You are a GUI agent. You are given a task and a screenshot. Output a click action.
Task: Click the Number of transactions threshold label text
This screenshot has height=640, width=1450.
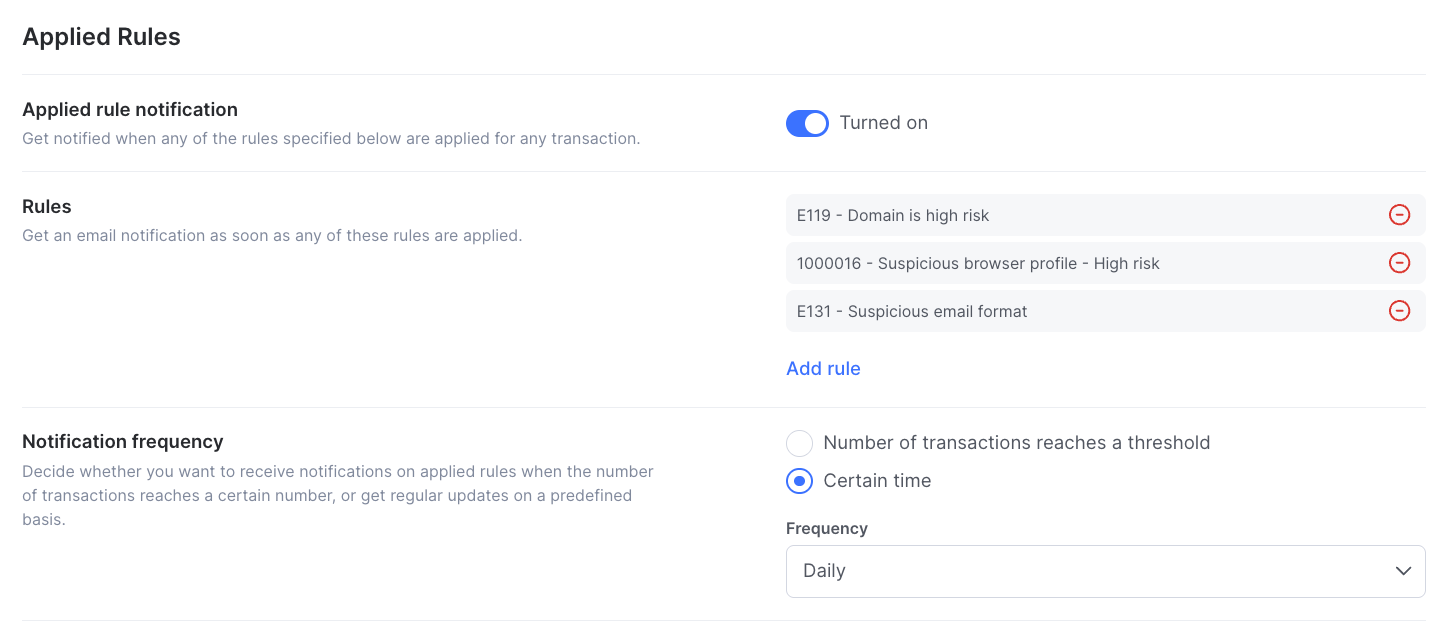(x=1017, y=443)
